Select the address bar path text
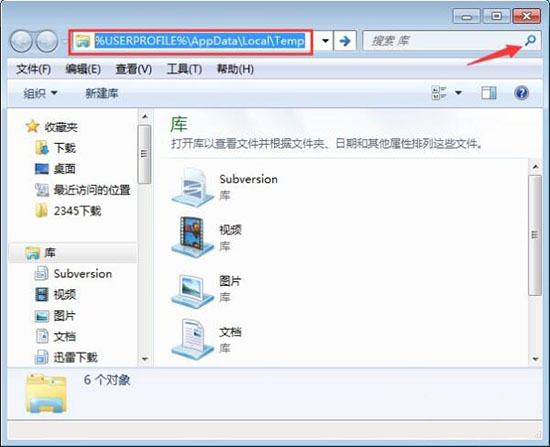 click(x=200, y=41)
